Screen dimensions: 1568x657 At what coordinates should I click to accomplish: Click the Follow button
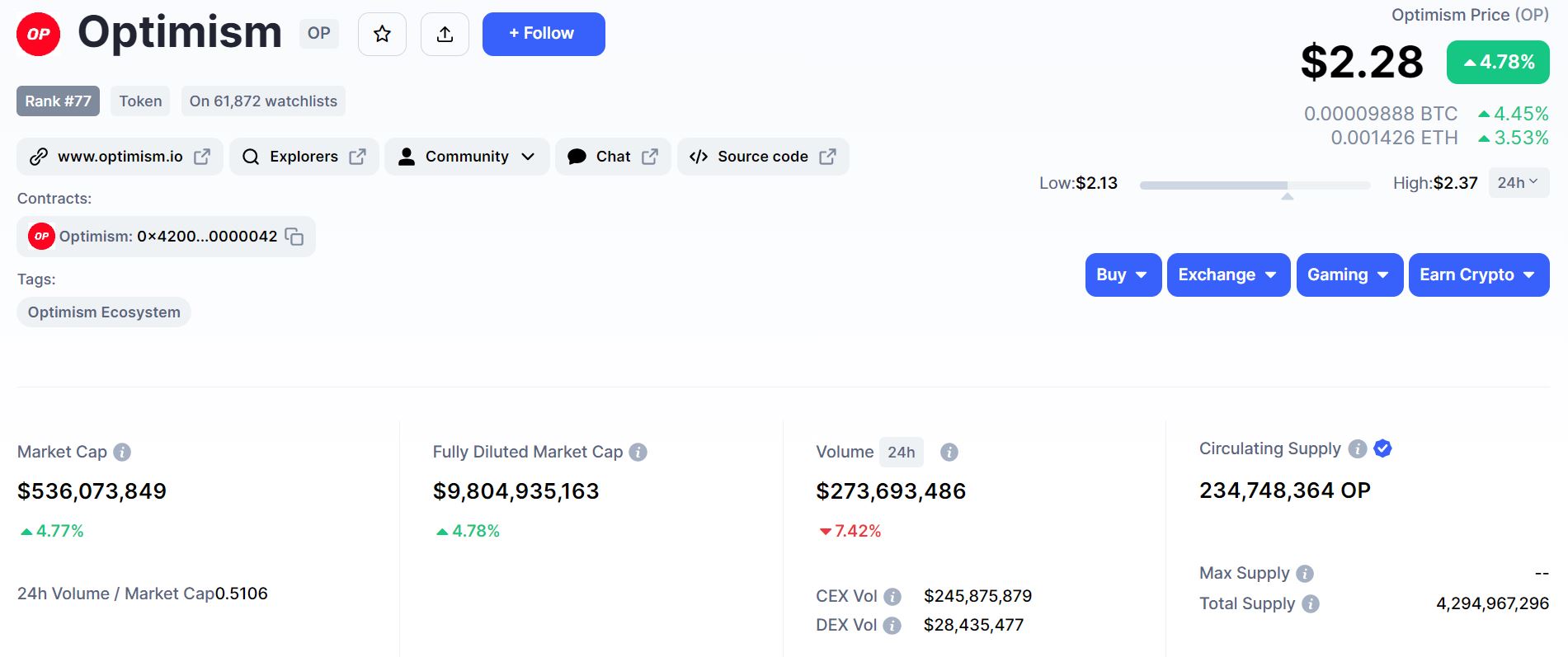pos(544,34)
